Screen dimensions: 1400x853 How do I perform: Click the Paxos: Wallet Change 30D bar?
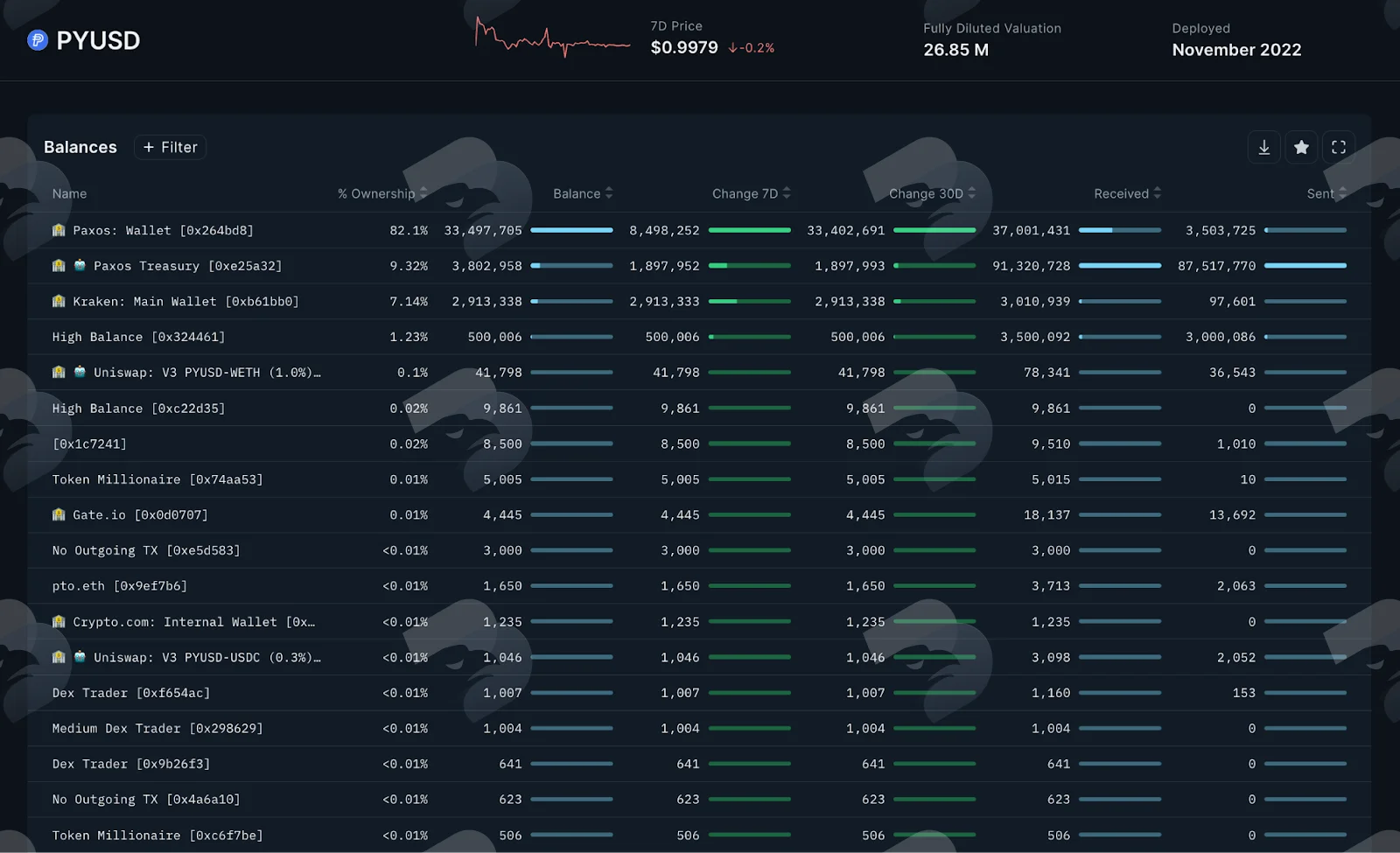[934, 230]
